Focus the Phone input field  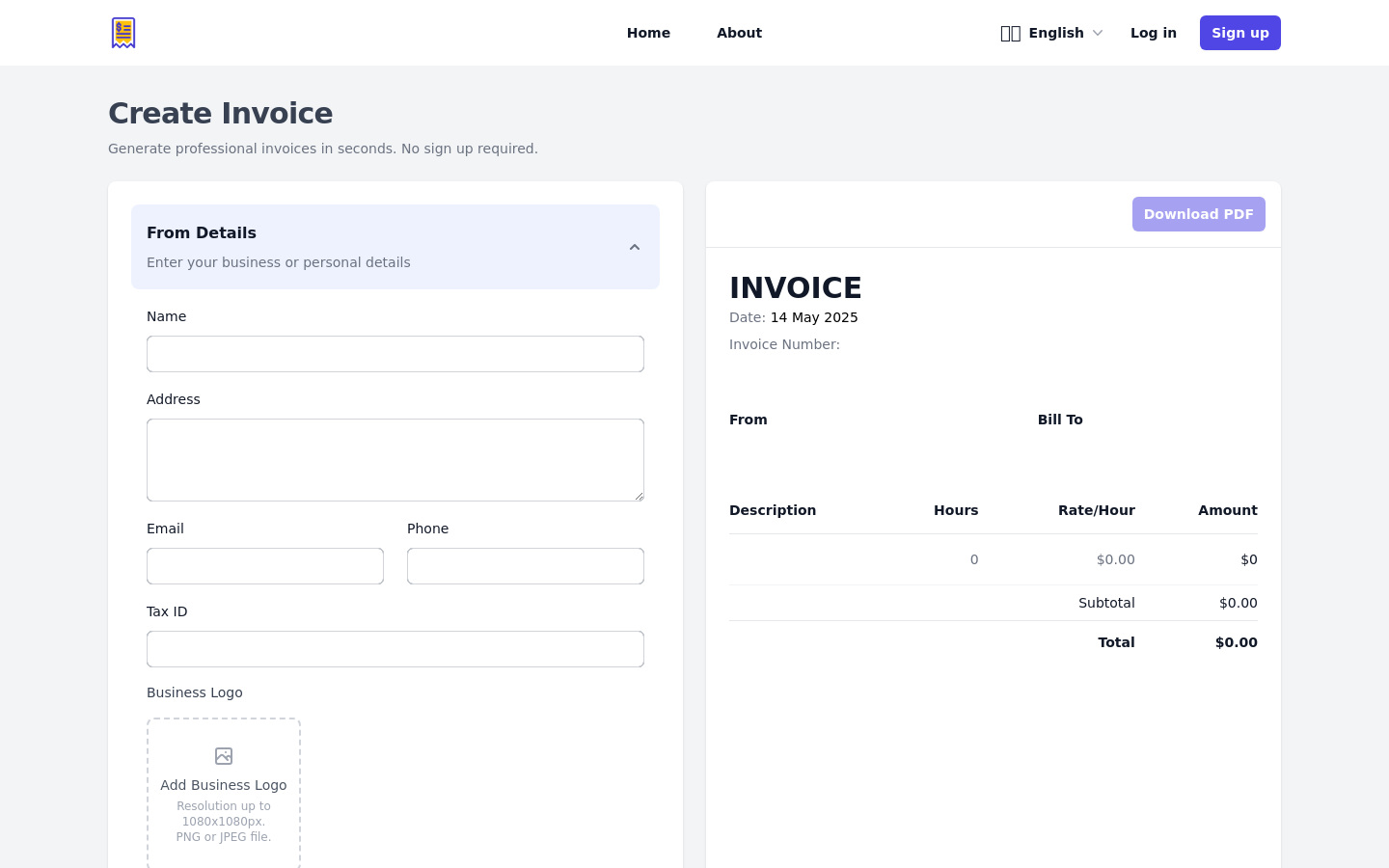coord(526,566)
